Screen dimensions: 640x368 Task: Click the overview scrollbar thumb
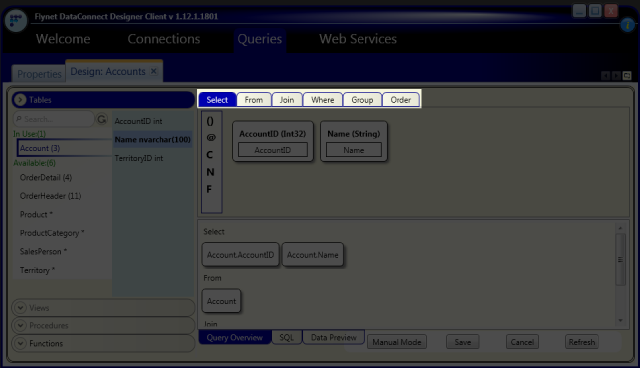[x=620, y=259]
